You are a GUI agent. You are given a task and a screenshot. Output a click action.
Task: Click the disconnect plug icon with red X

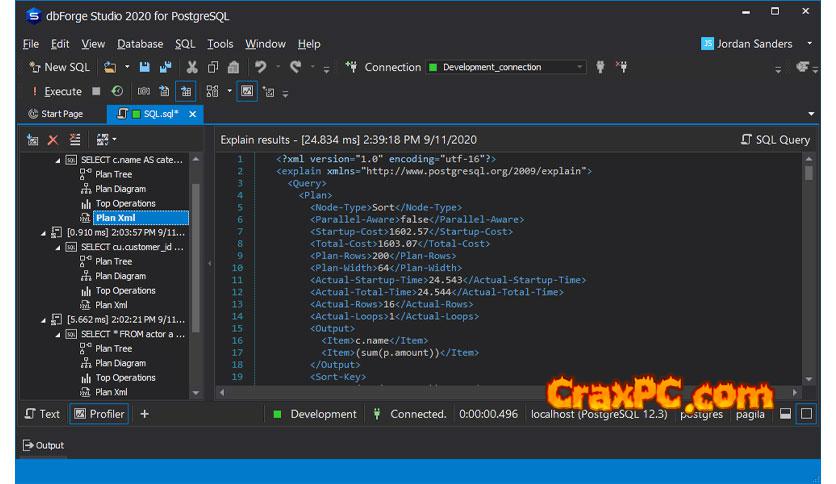click(x=621, y=67)
